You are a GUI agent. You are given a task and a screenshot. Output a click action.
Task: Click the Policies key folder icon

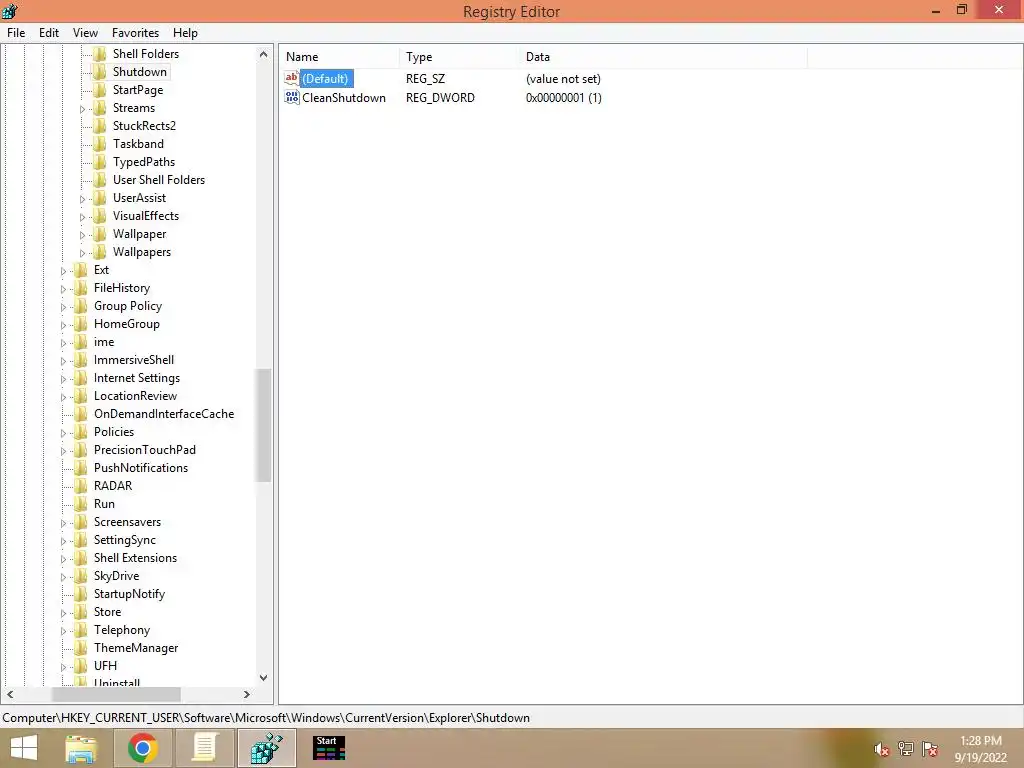[x=80, y=432]
